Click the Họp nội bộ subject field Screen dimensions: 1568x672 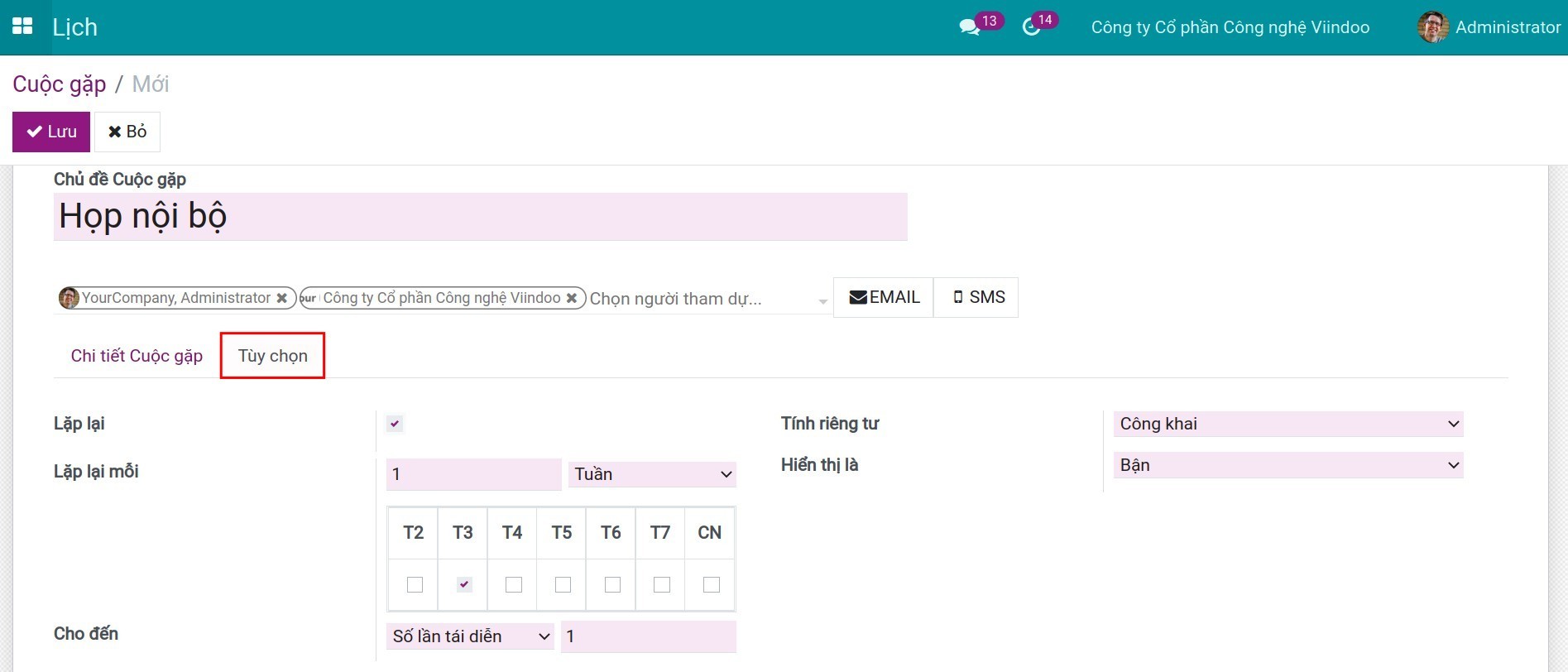click(x=480, y=217)
